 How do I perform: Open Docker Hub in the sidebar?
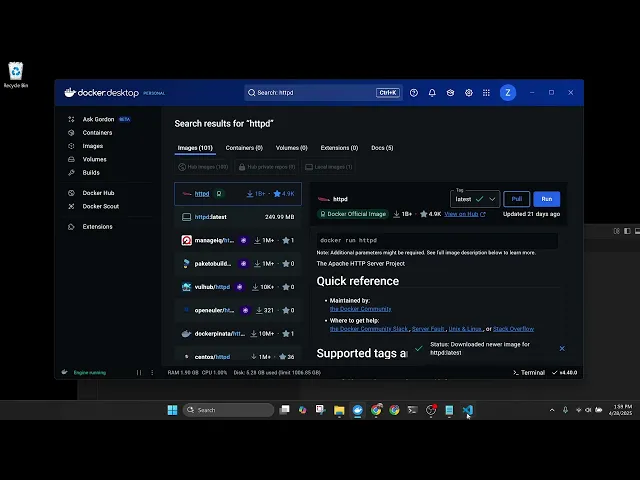[x=98, y=193]
